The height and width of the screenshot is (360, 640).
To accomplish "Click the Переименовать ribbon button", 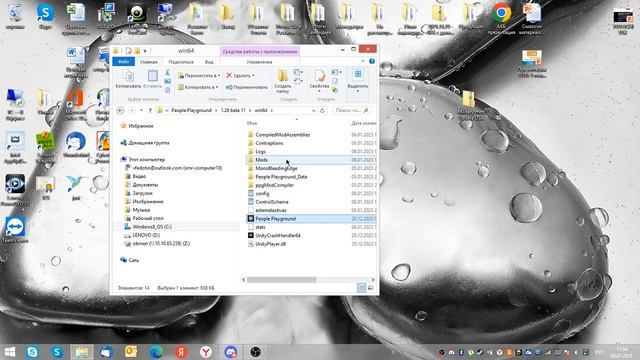I will (x=247, y=87).
